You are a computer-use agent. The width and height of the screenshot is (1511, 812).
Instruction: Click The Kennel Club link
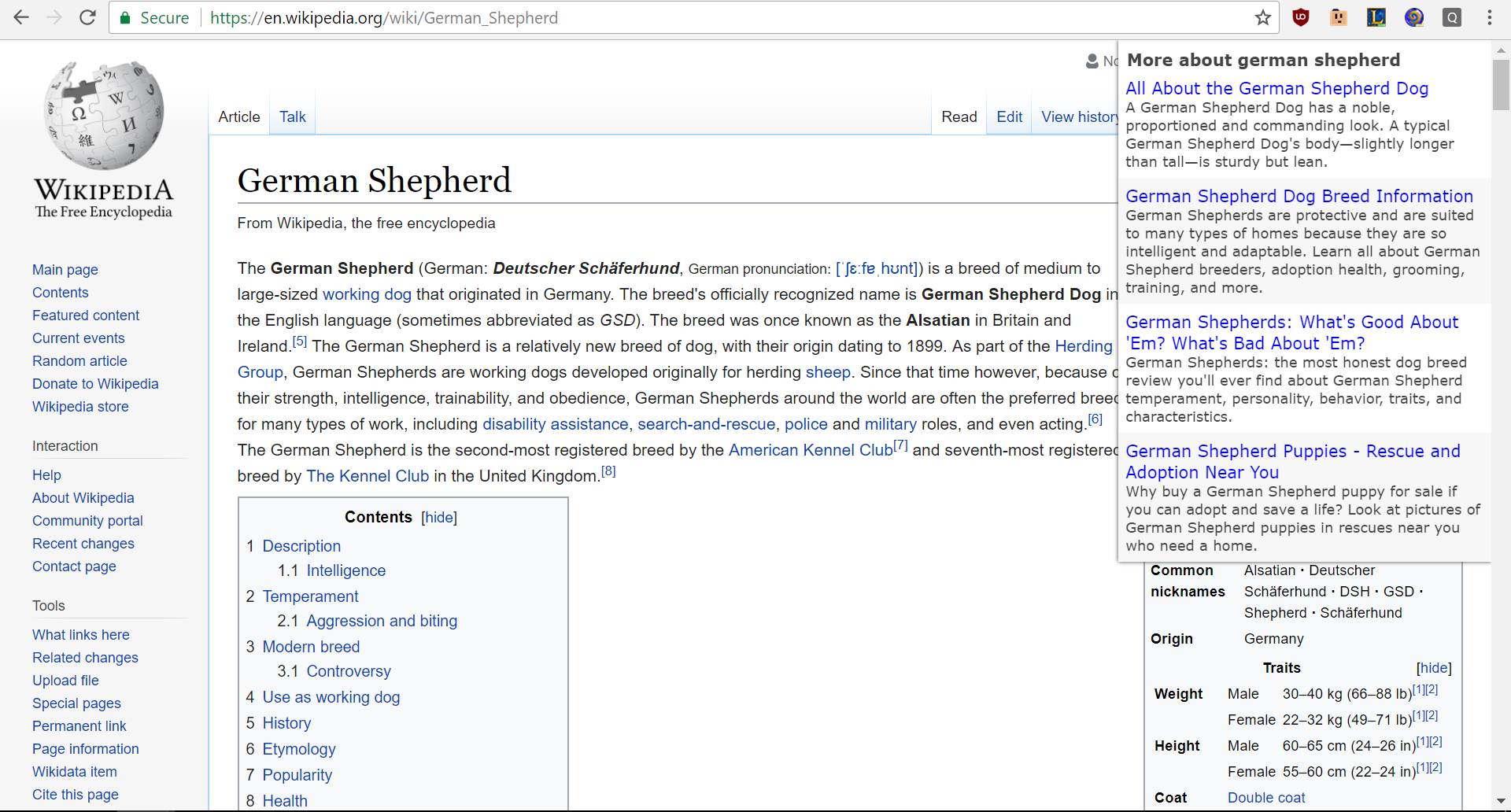368,476
